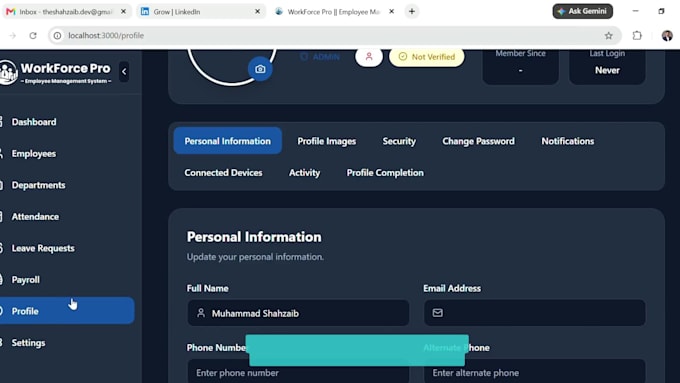Switch to the Personal Information tab
The width and height of the screenshot is (680, 383).
point(228,141)
